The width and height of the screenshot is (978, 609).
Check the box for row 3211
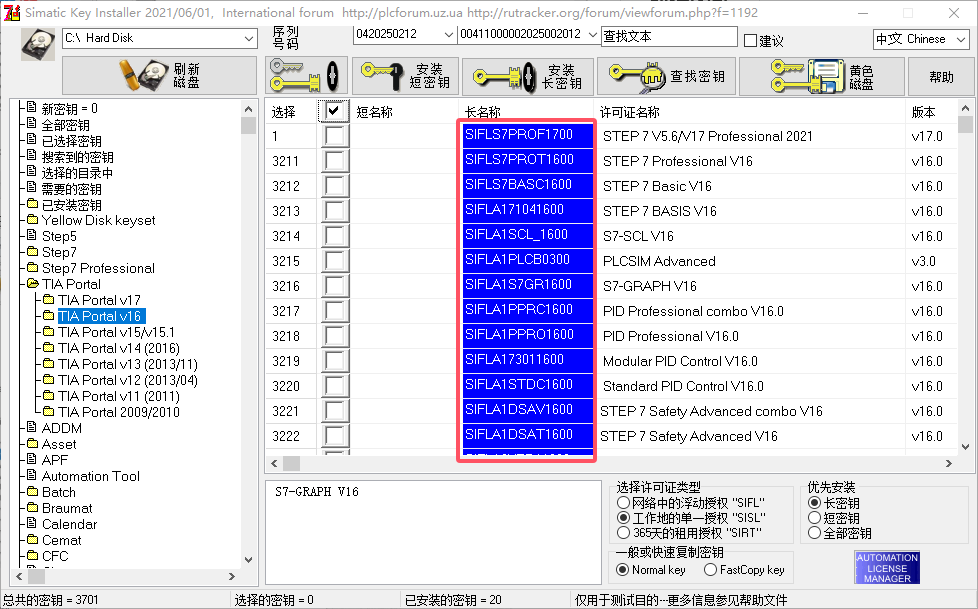point(335,160)
